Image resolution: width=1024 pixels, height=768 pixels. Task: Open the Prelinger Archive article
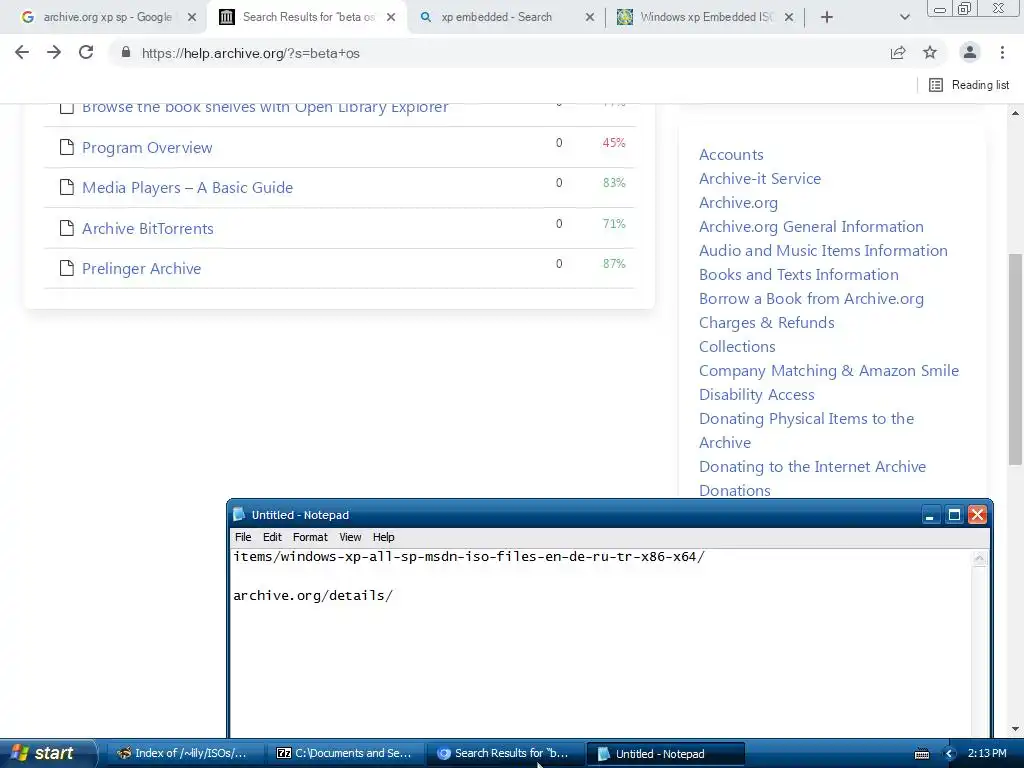(141, 268)
